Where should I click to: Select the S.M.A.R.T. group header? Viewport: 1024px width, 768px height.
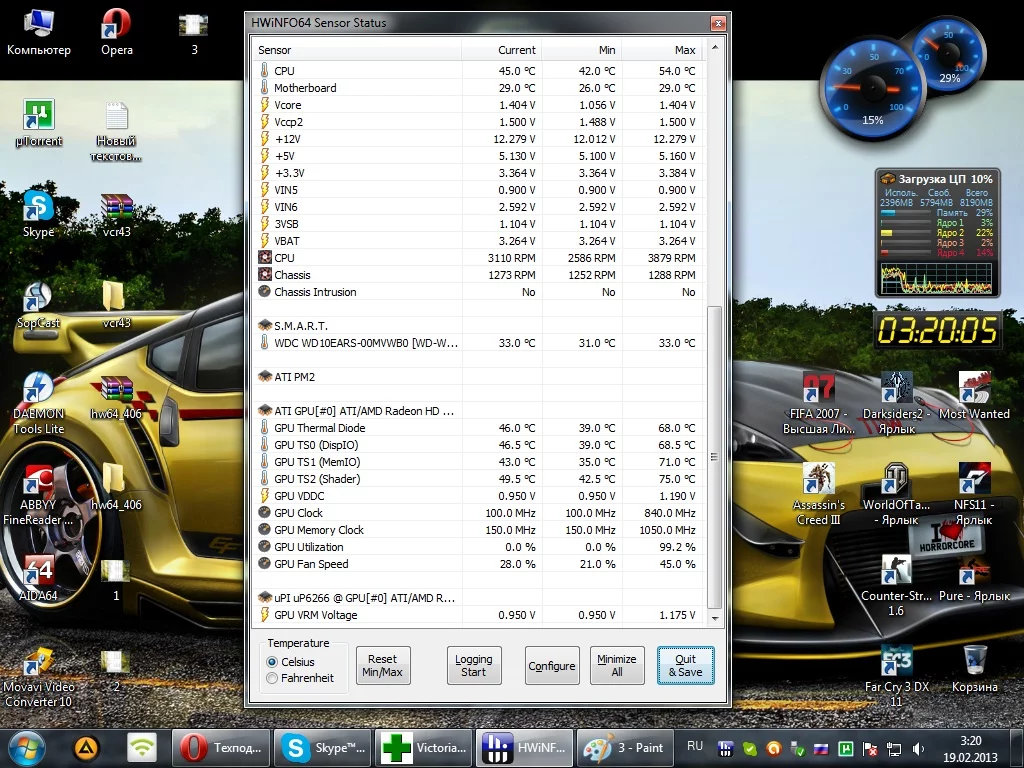click(478, 326)
